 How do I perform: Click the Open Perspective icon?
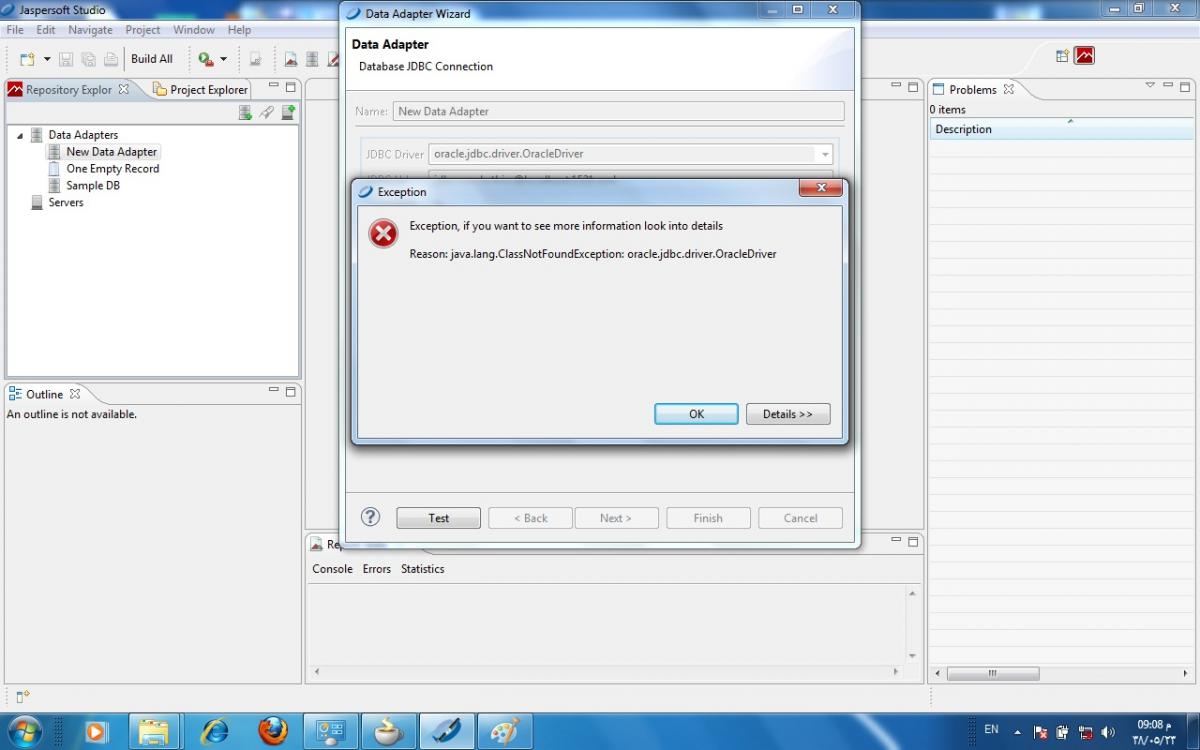pyautogui.click(x=1062, y=56)
